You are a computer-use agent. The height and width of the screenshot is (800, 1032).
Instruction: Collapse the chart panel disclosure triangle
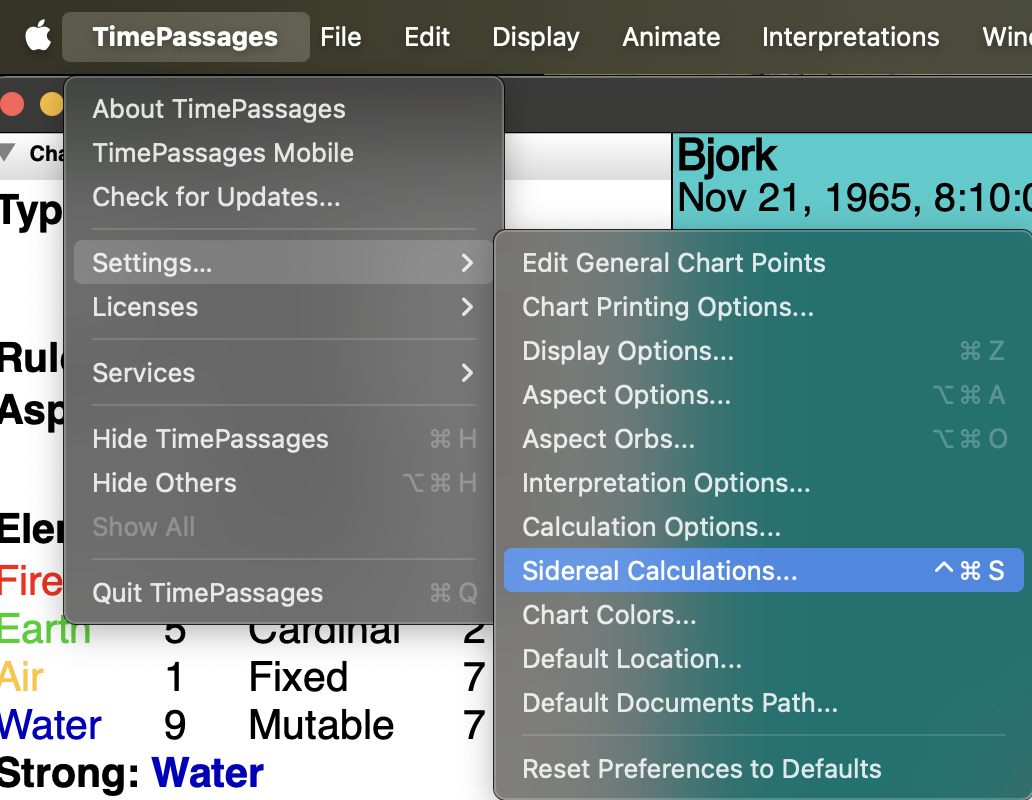click(7, 153)
